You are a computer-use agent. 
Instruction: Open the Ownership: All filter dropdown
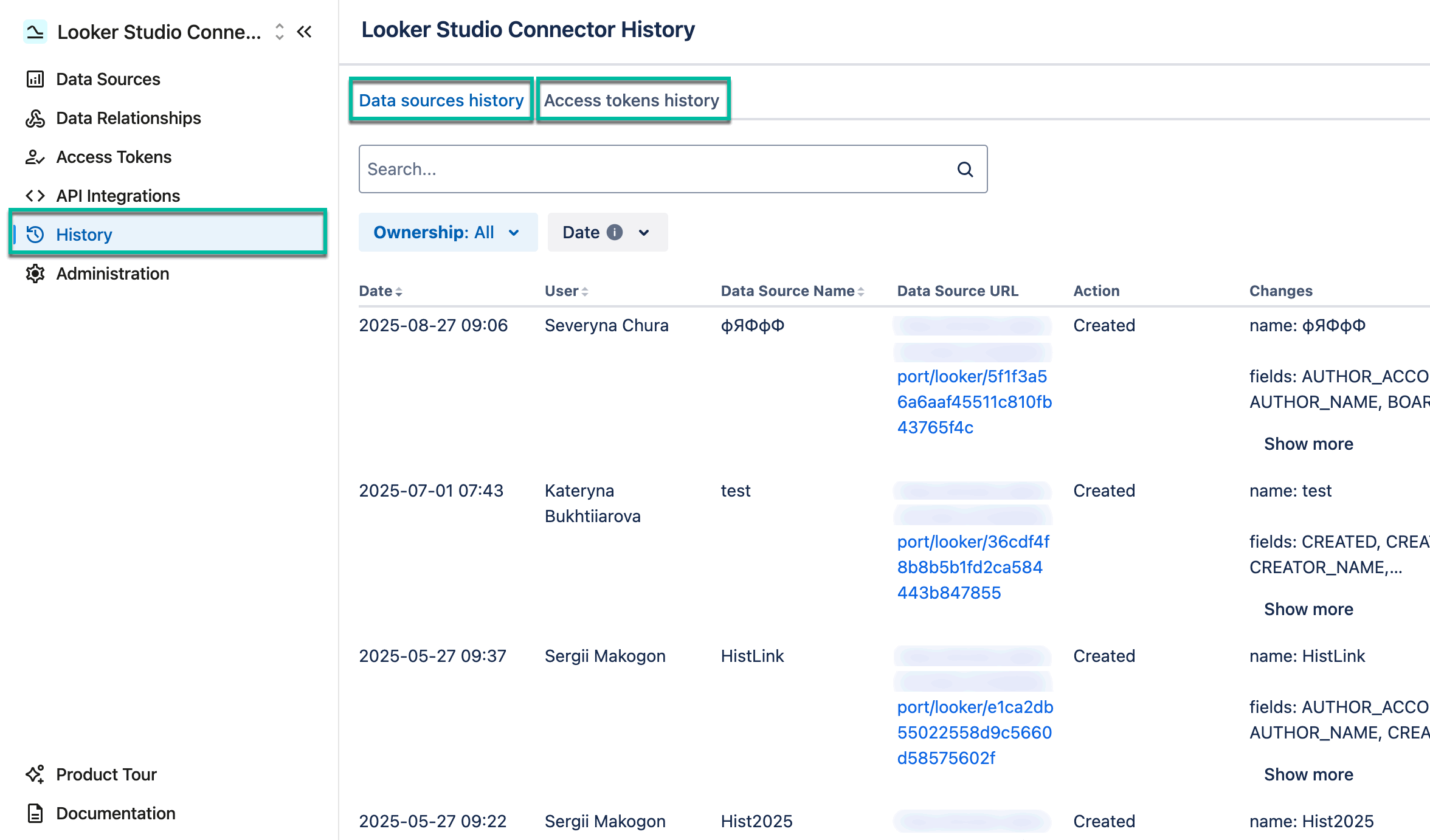(x=448, y=232)
